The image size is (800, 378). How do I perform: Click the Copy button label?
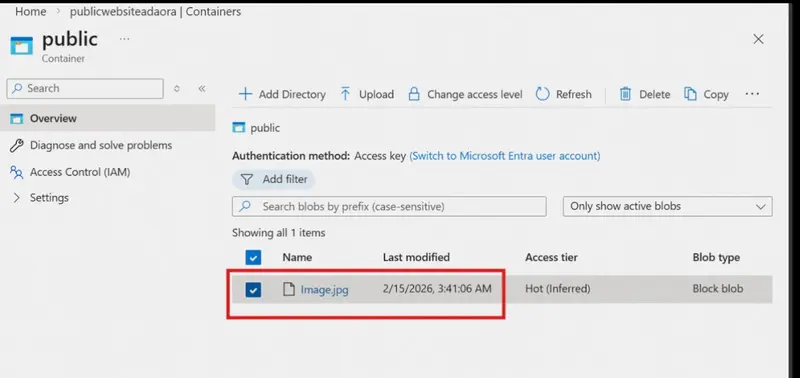click(716, 94)
